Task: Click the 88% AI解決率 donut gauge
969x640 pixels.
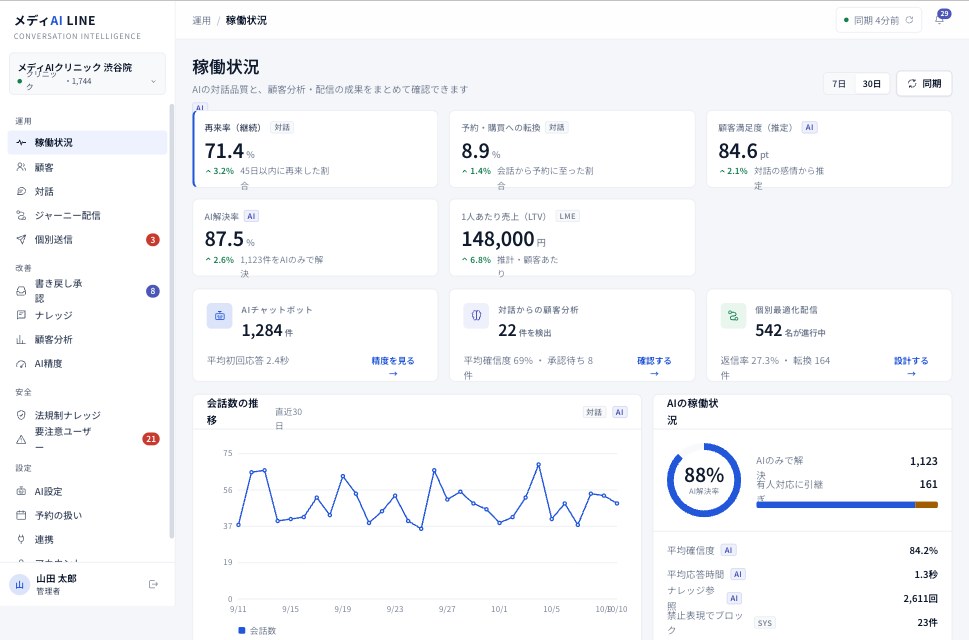Action: click(x=704, y=480)
